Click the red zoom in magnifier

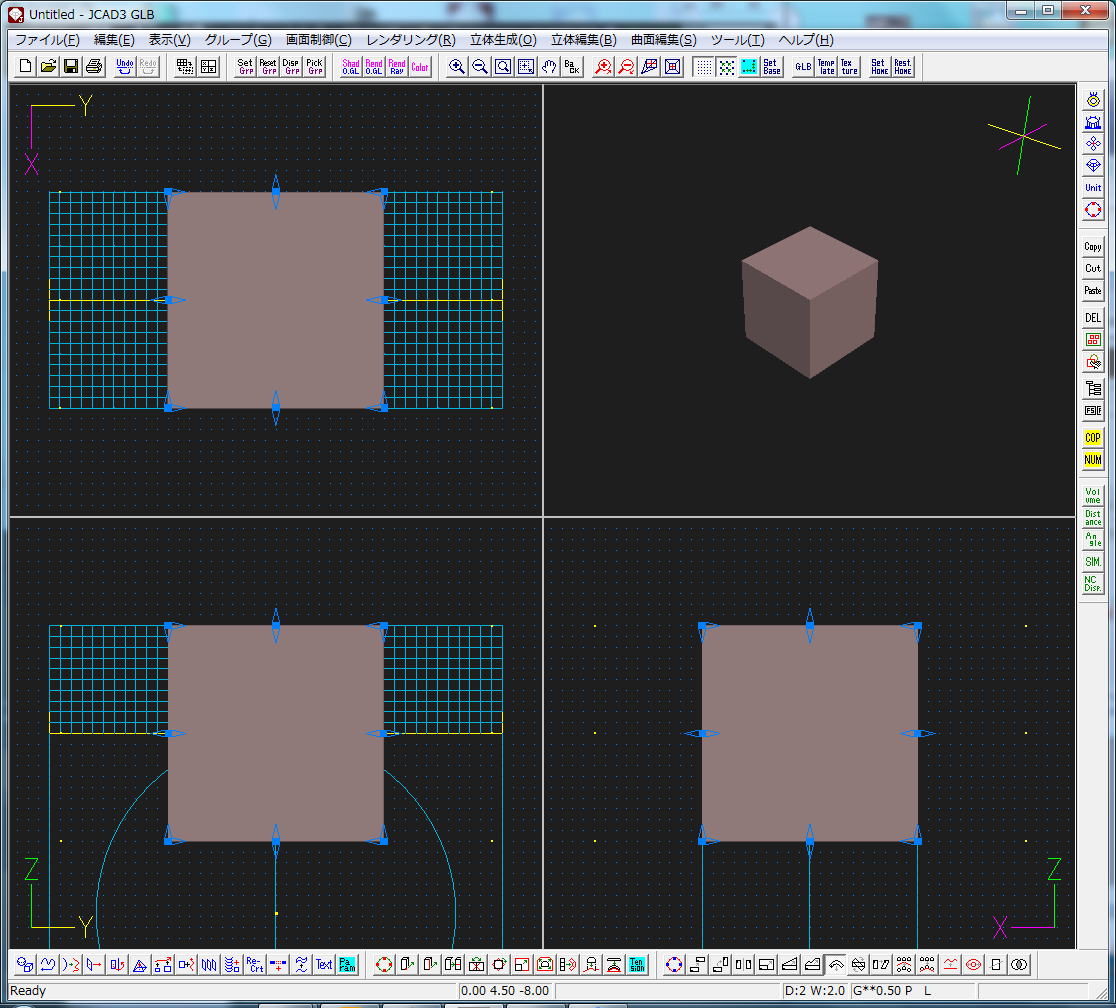tap(604, 67)
